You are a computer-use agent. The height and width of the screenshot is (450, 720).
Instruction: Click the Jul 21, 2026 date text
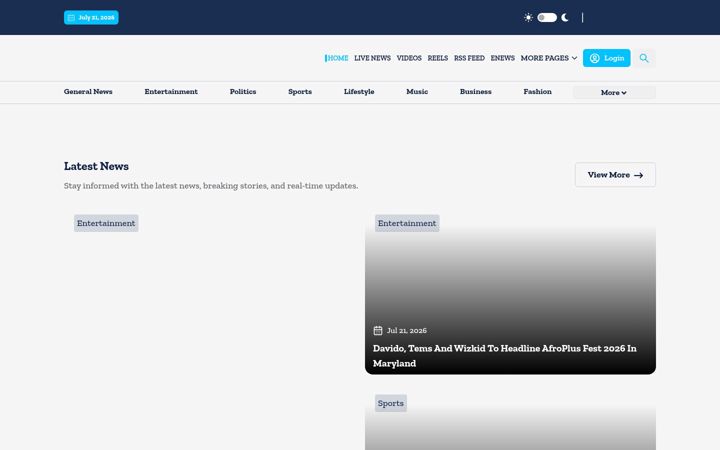pos(407,330)
